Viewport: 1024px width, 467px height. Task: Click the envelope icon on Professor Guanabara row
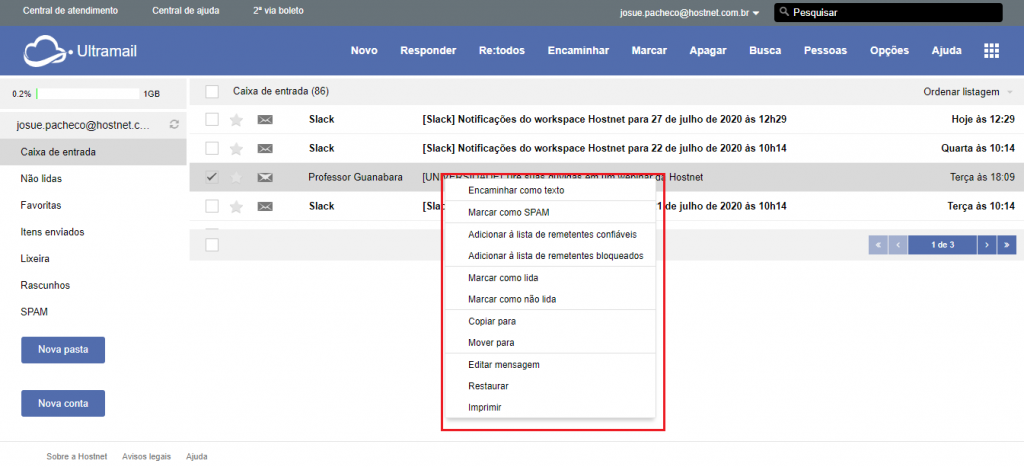point(265,178)
